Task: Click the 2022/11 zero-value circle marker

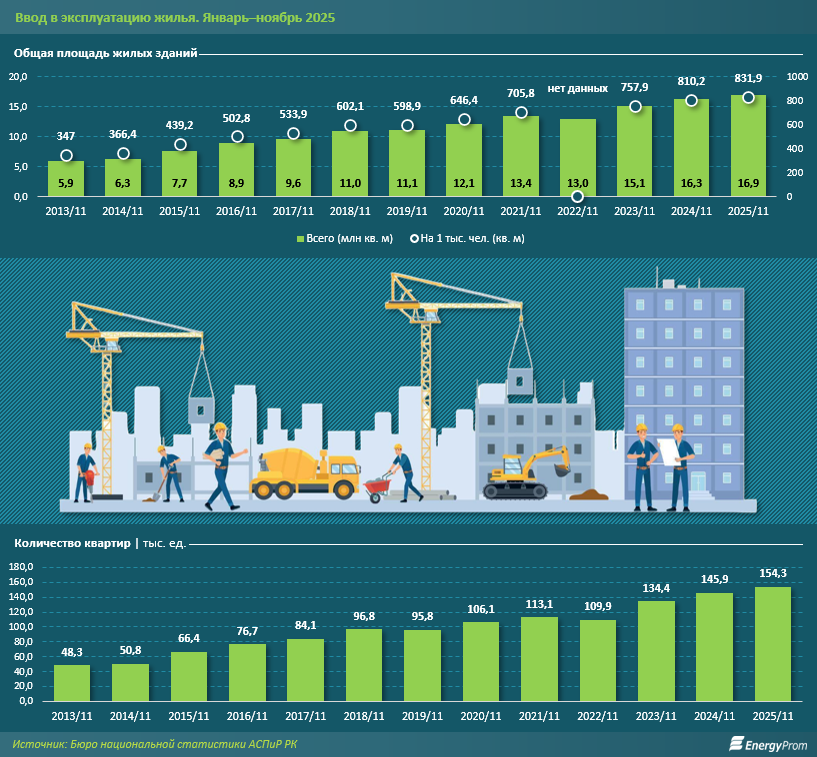Action: point(577,197)
